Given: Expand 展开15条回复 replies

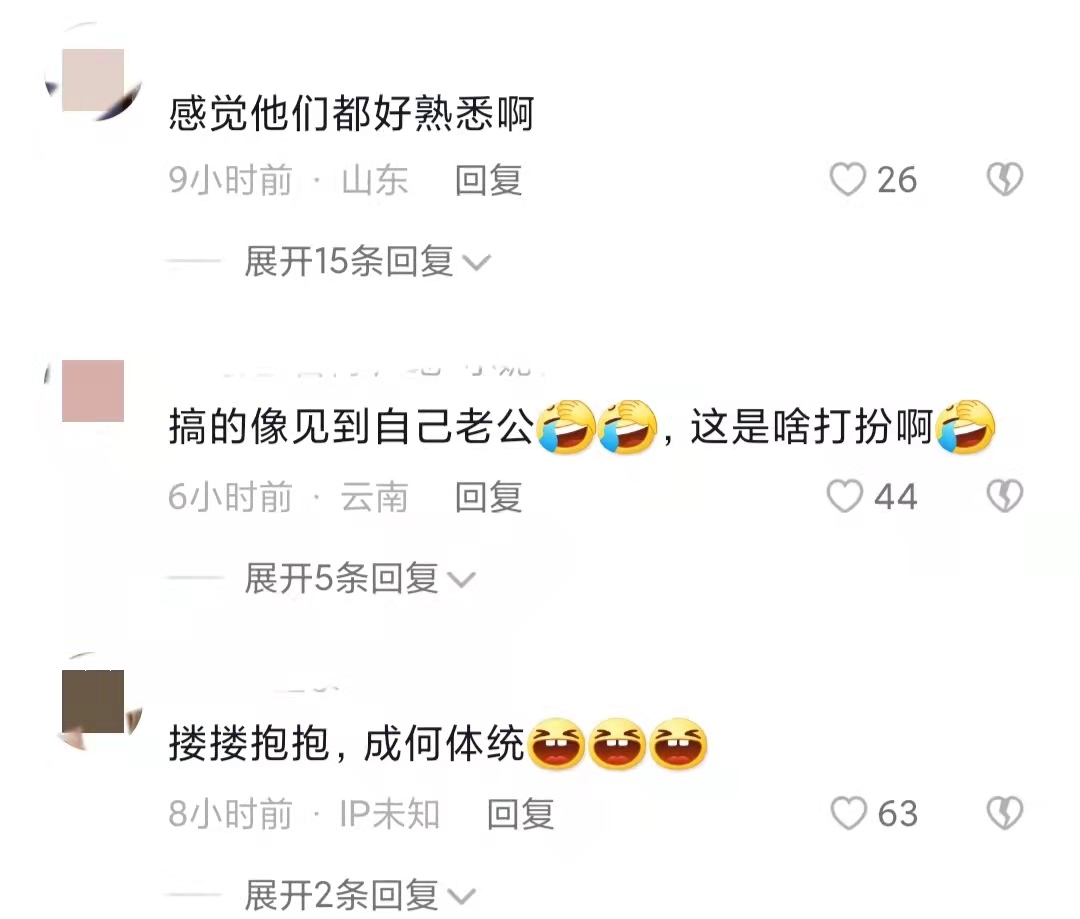Looking at the screenshot, I should (x=367, y=262).
